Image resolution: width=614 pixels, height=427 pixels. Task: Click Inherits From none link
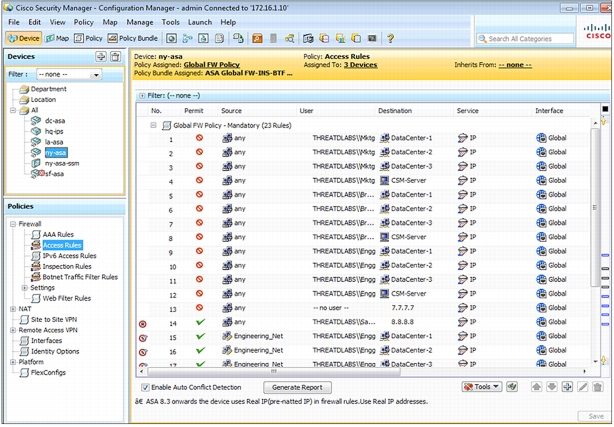515,65
